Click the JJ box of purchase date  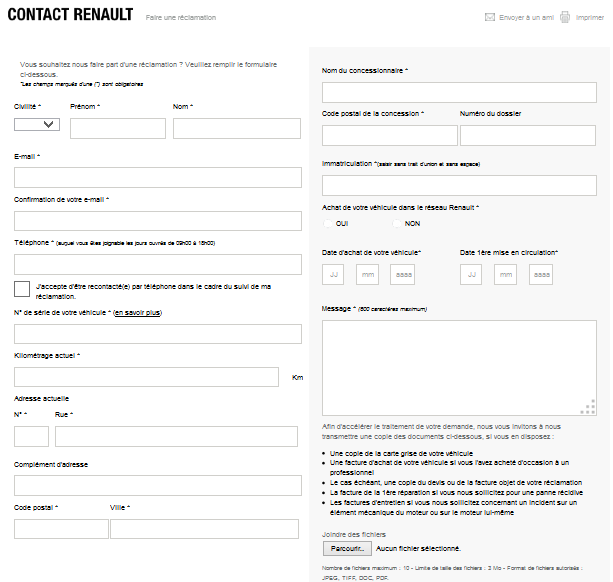pyautogui.click(x=334, y=274)
